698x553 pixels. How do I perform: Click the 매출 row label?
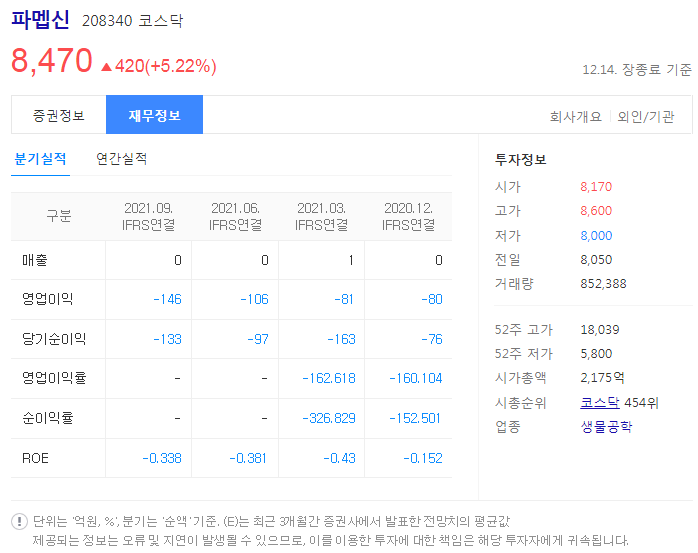pos(35,260)
